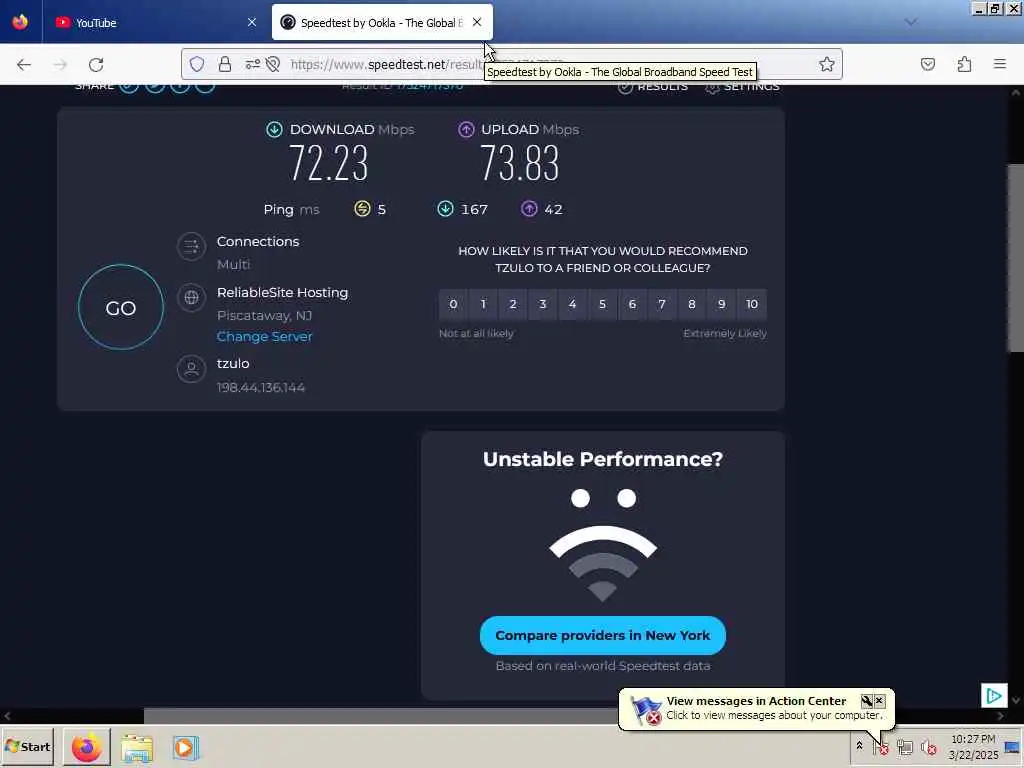Click the ReliableSite Hosting server name
The image size is (1024, 768).
coord(282,292)
